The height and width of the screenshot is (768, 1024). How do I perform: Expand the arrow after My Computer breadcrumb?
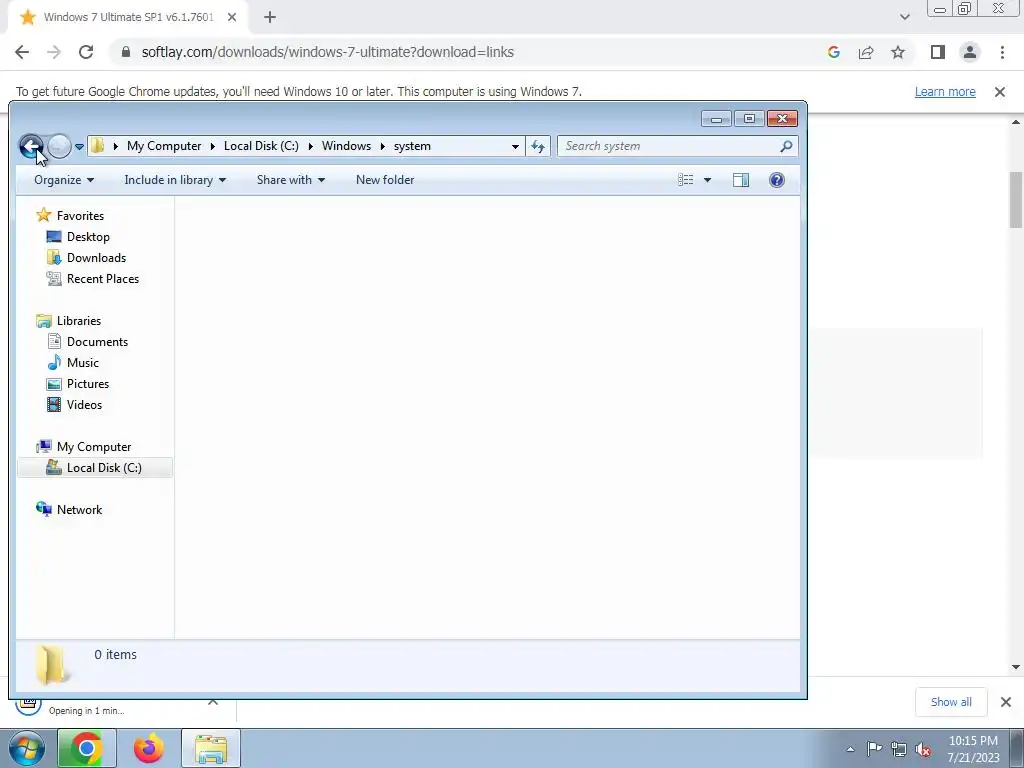[x=212, y=146]
